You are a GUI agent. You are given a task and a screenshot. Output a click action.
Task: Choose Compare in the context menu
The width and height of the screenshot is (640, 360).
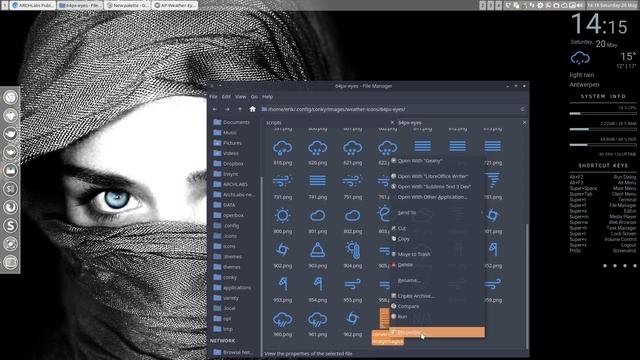pos(437,306)
